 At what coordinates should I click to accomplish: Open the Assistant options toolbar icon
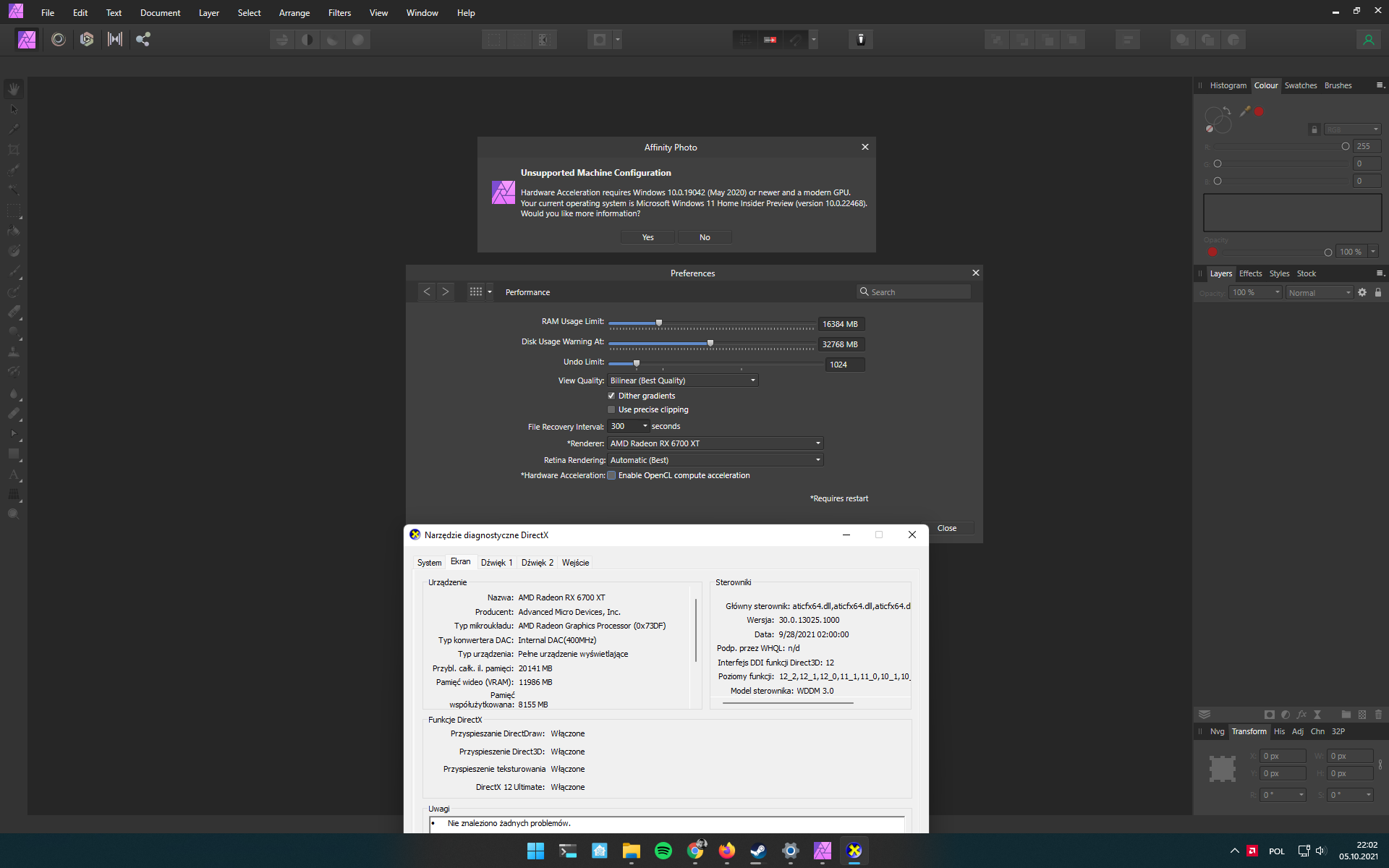coord(861,39)
